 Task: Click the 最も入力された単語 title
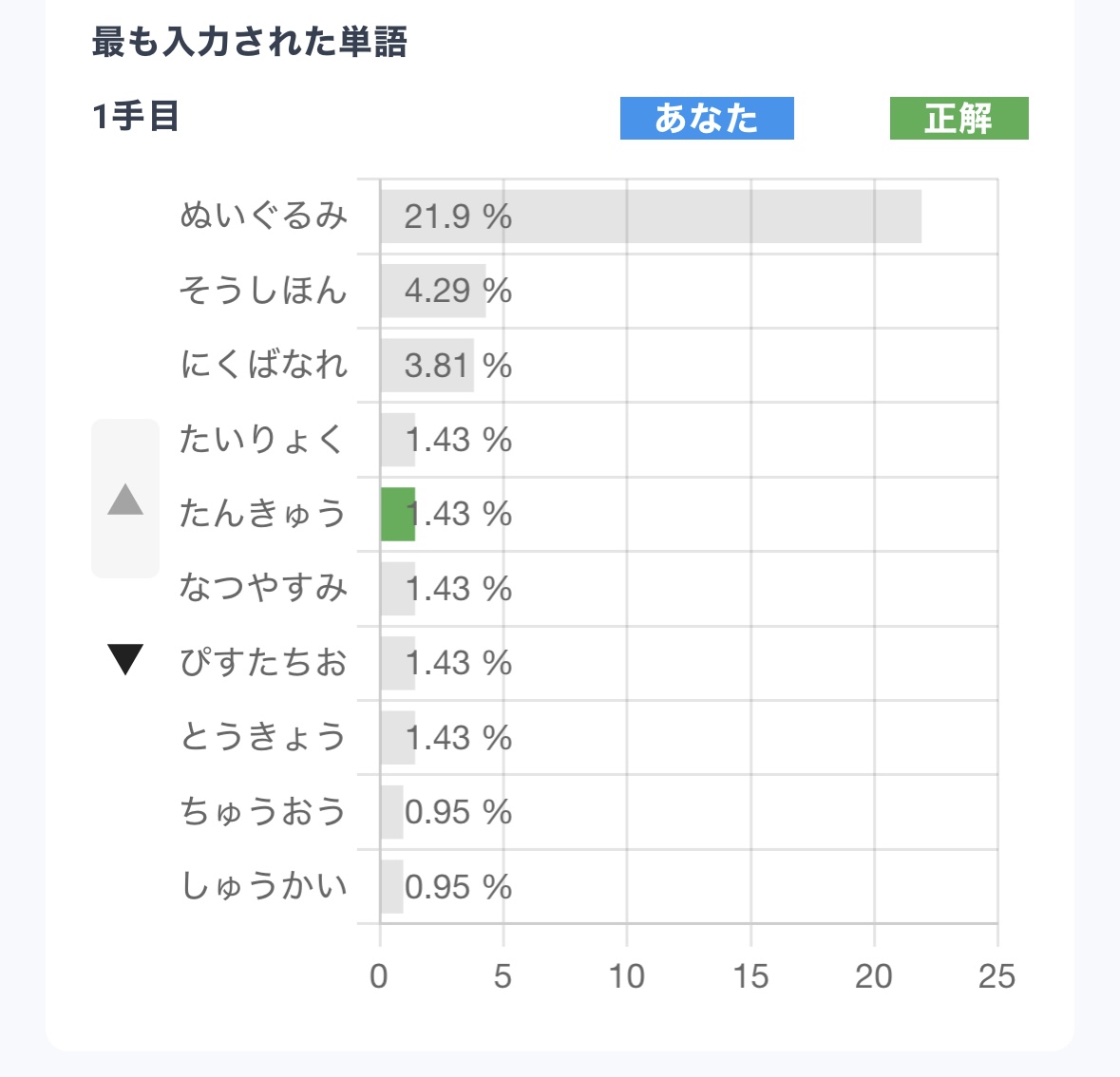pyautogui.click(x=250, y=42)
